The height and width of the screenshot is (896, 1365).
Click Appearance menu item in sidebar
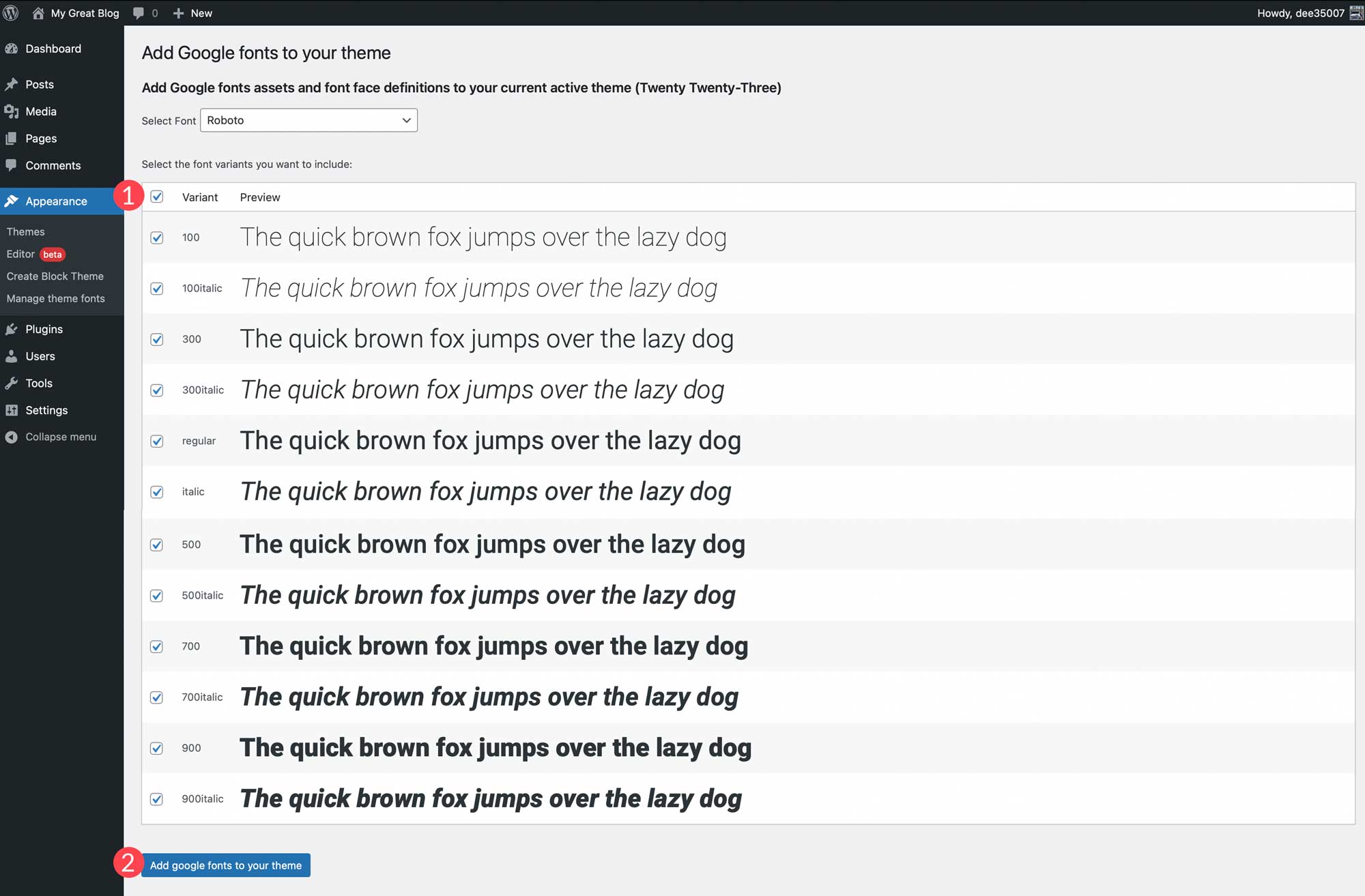click(x=56, y=201)
